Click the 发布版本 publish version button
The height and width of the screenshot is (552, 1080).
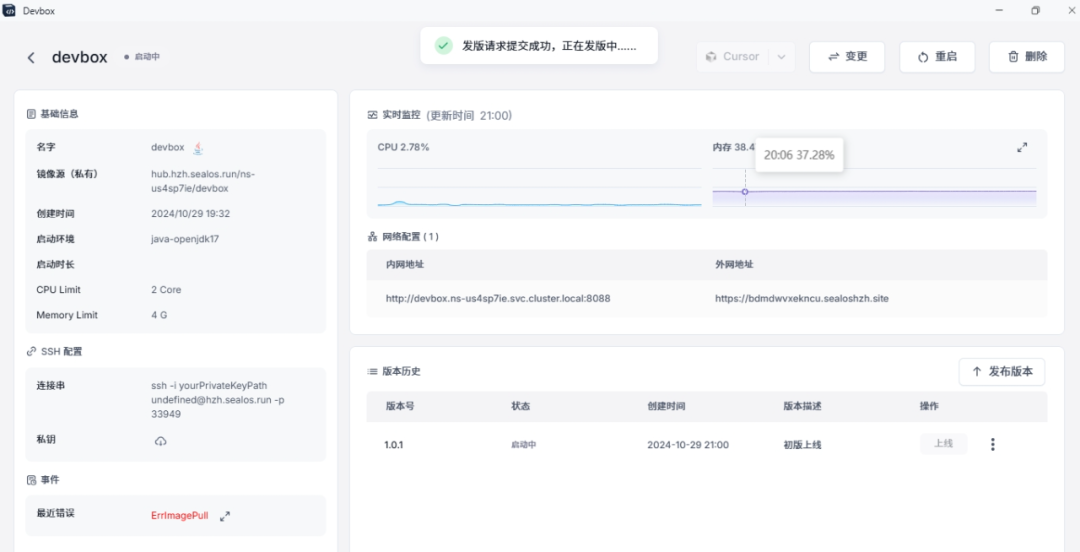1002,372
